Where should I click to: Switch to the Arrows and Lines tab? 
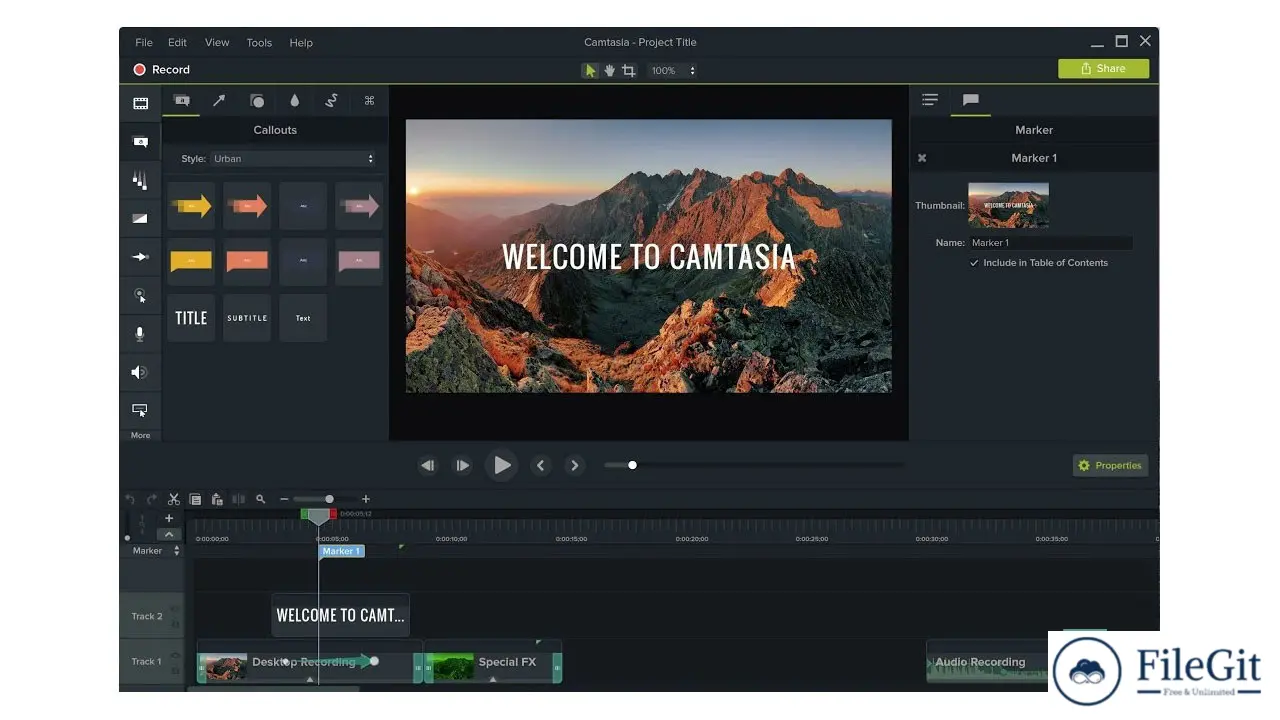[x=219, y=101]
